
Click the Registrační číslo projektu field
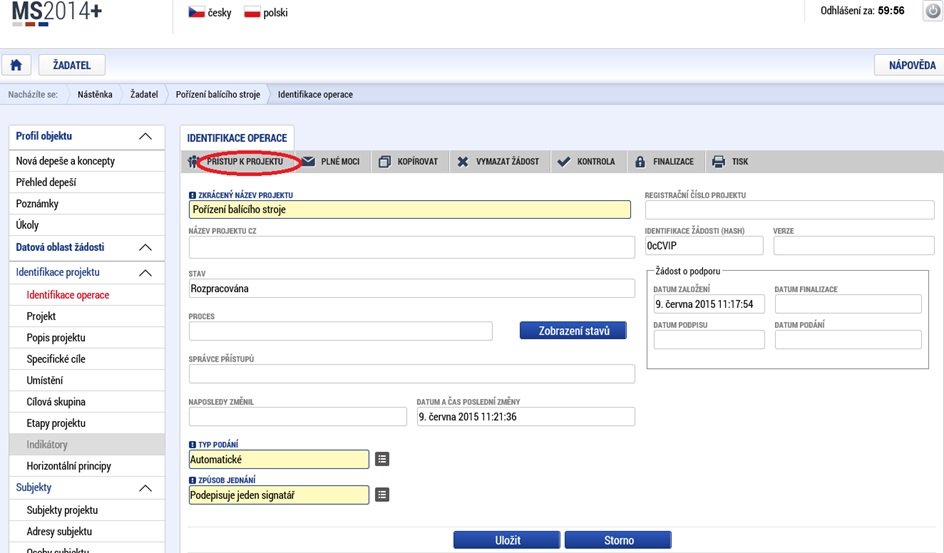(789, 210)
